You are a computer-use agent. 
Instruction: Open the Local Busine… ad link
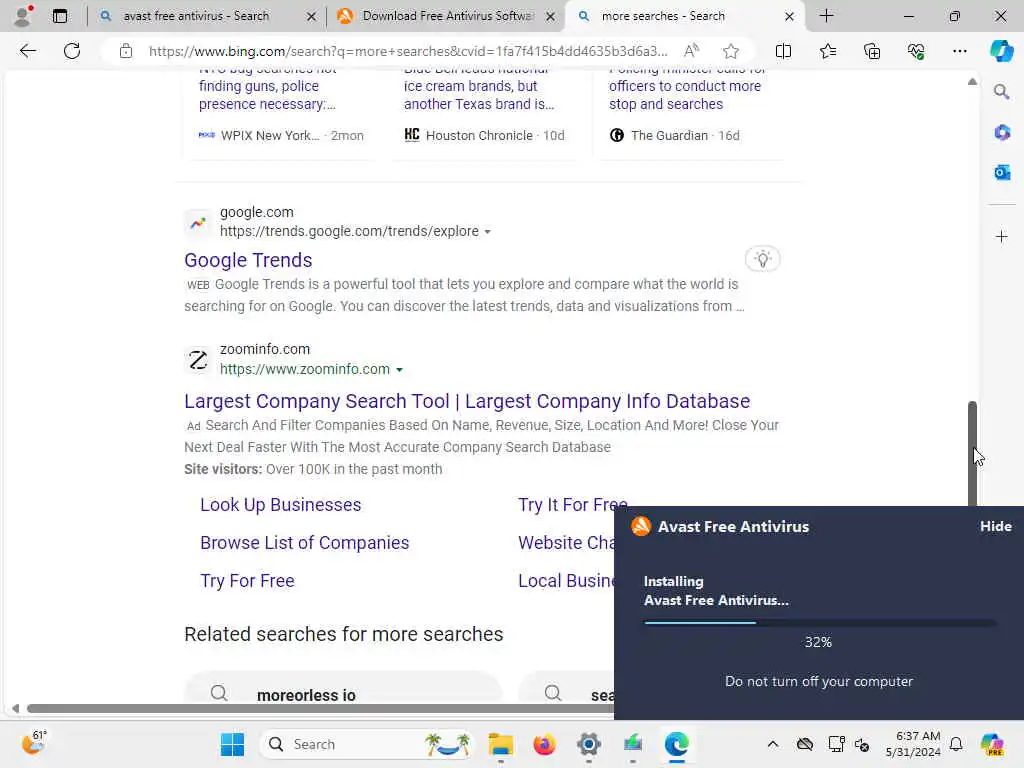coord(566,581)
